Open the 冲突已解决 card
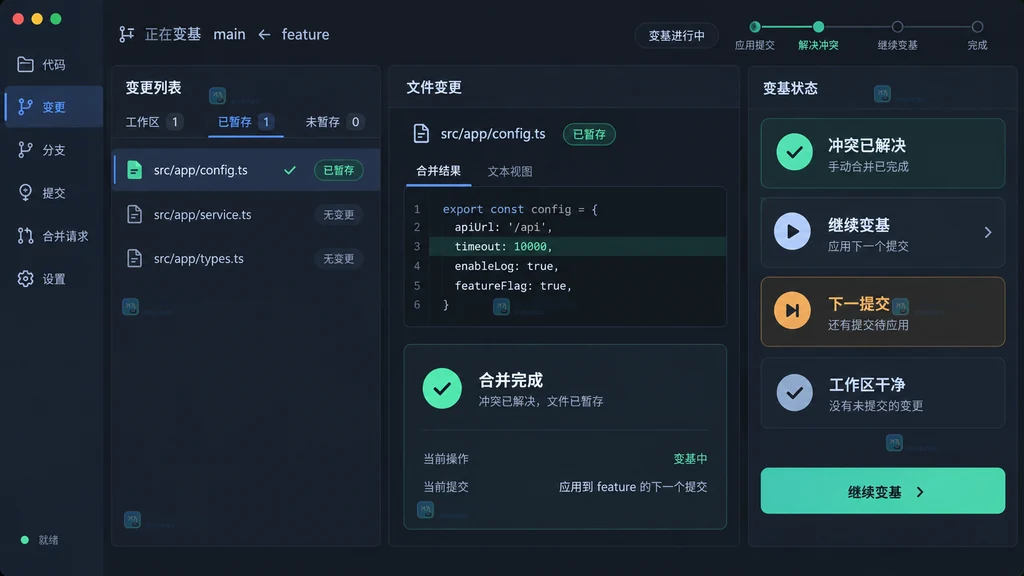This screenshot has width=1024, height=576. (x=882, y=153)
